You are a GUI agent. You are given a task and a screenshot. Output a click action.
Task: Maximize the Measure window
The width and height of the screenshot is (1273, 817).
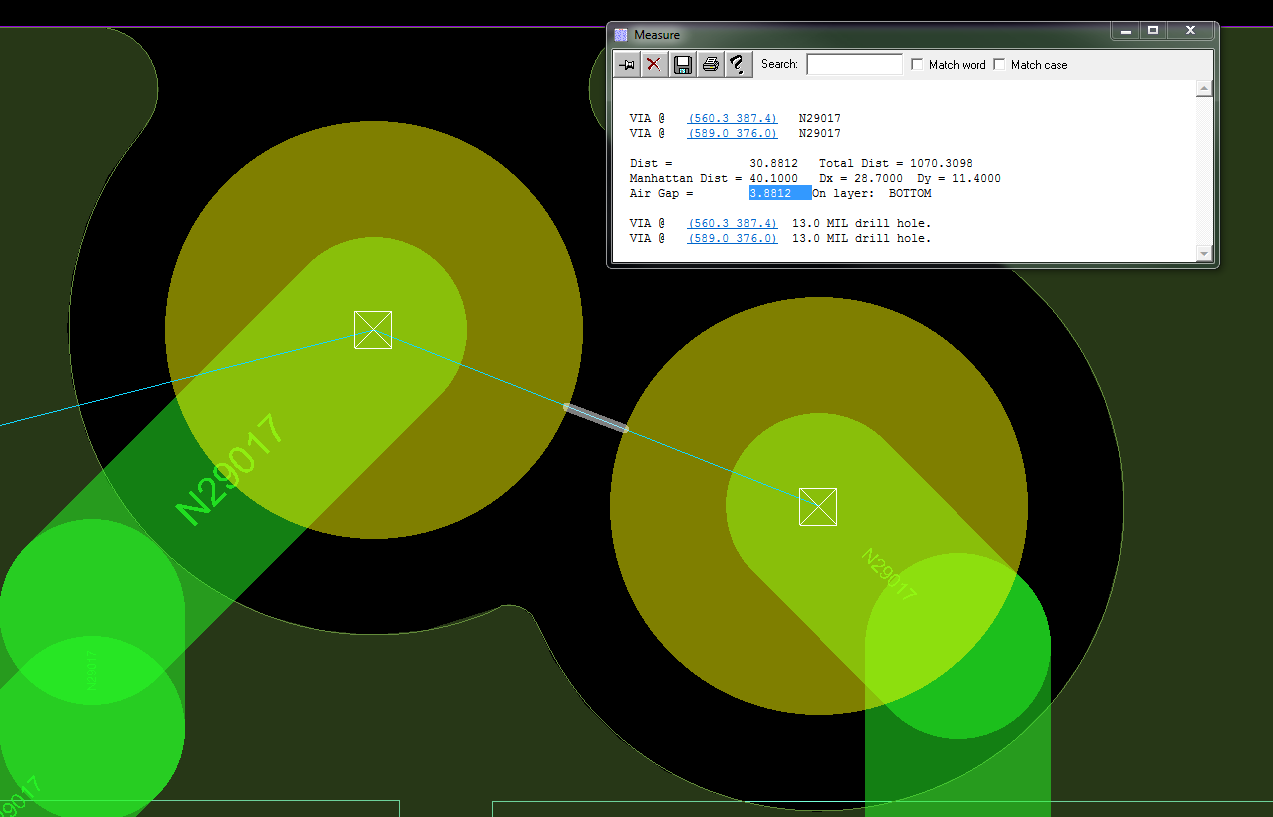pyautogui.click(x=1153, y=31)
